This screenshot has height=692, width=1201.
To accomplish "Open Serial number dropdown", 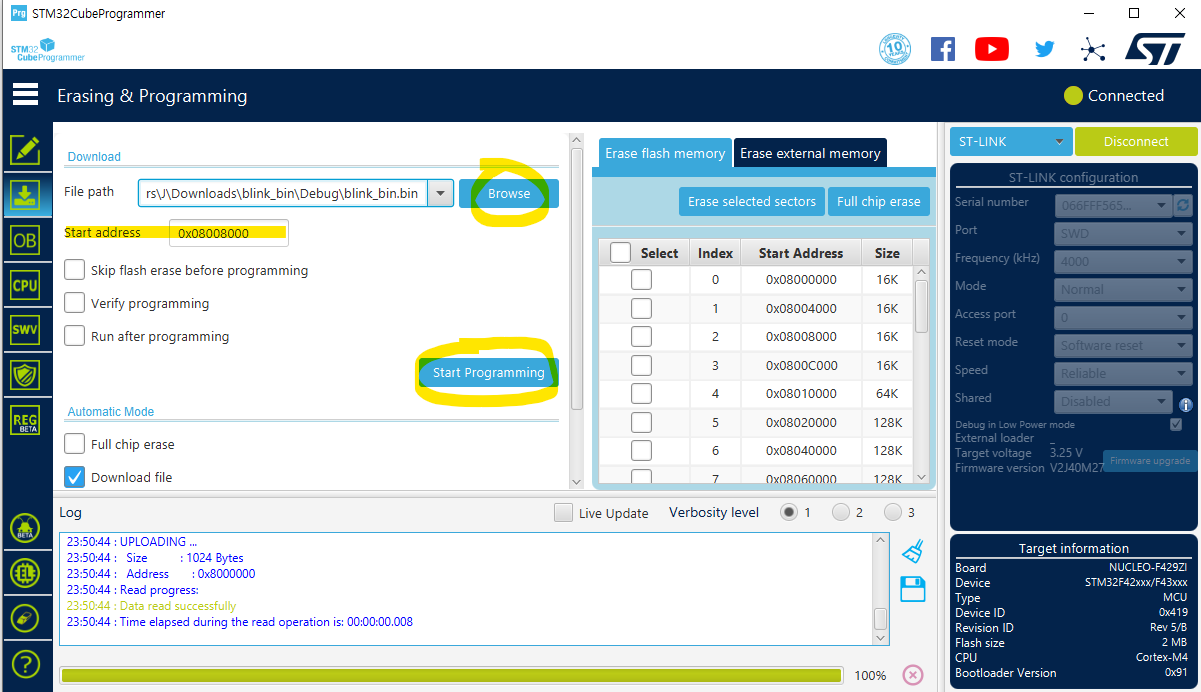I will (1115, 205).
